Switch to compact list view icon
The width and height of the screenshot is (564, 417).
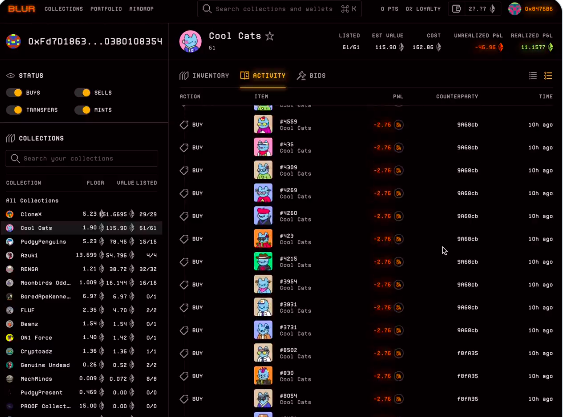tap(533, 76)
